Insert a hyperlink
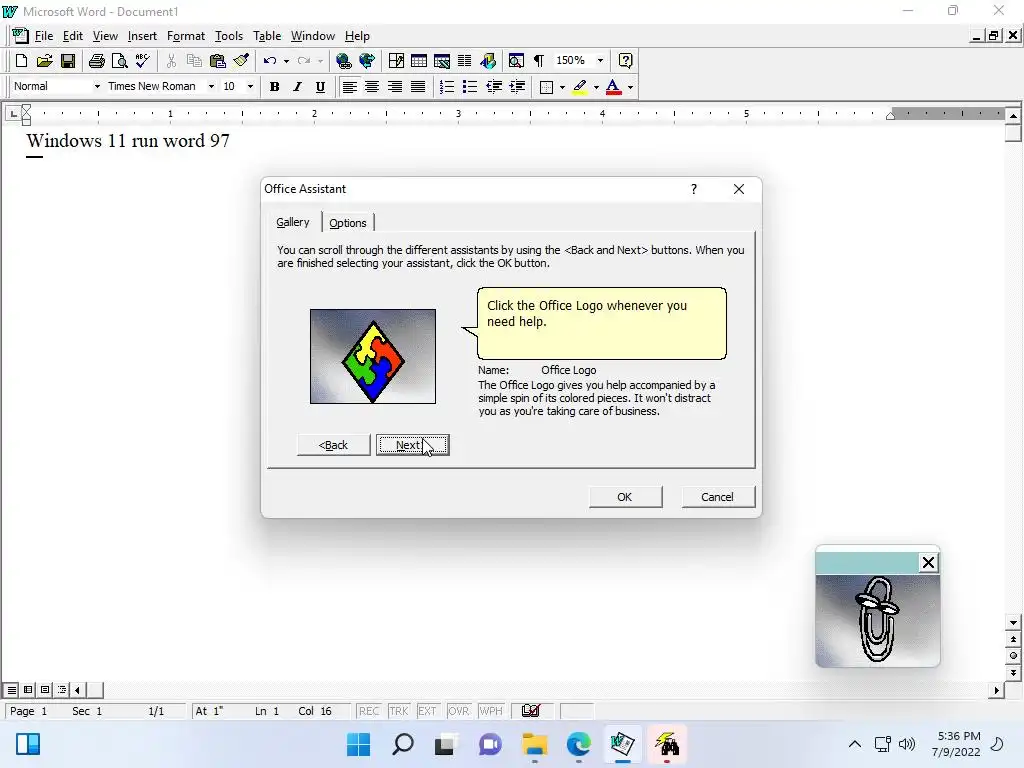Screen dimensions: 1024x768 coord(344,61)
